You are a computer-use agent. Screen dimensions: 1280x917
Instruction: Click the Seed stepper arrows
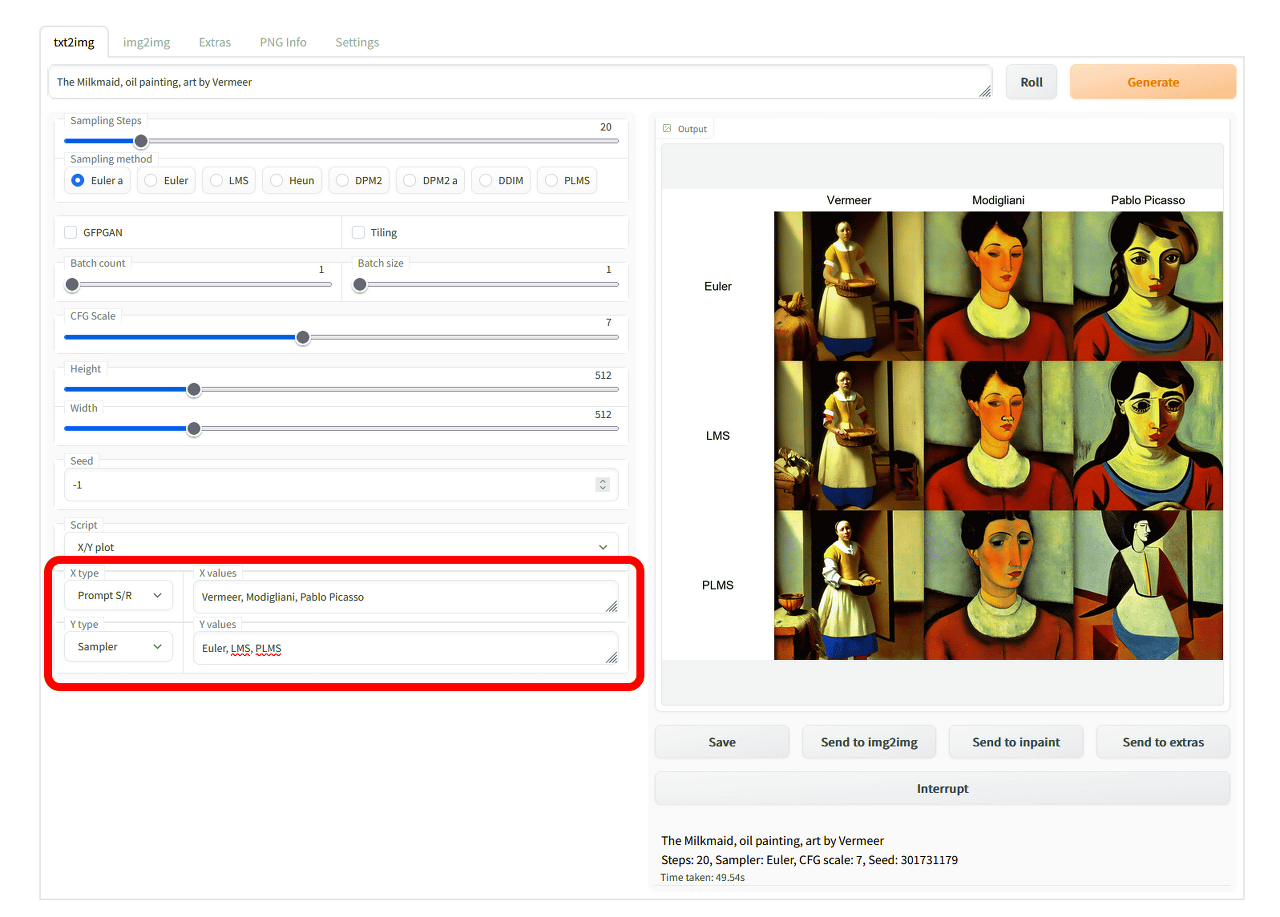pos(602,484)
